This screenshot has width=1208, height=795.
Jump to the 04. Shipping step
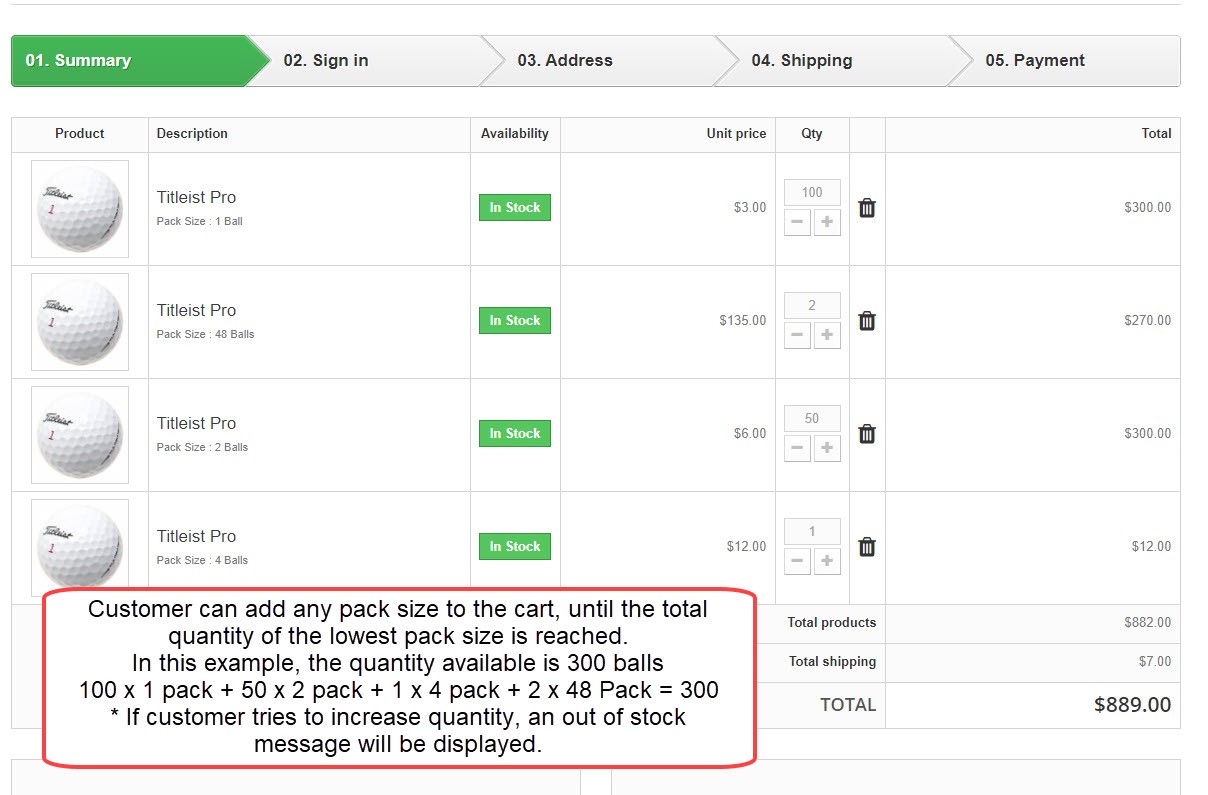[802, 60]
